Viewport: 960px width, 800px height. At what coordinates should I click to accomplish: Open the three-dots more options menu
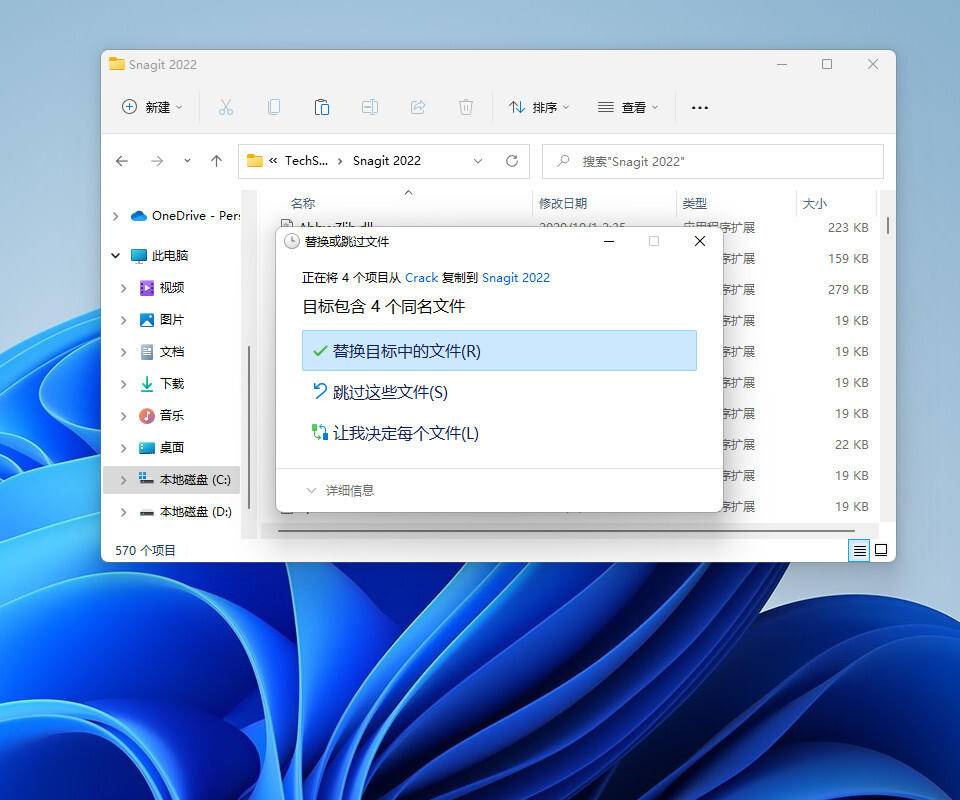[700, 107]
